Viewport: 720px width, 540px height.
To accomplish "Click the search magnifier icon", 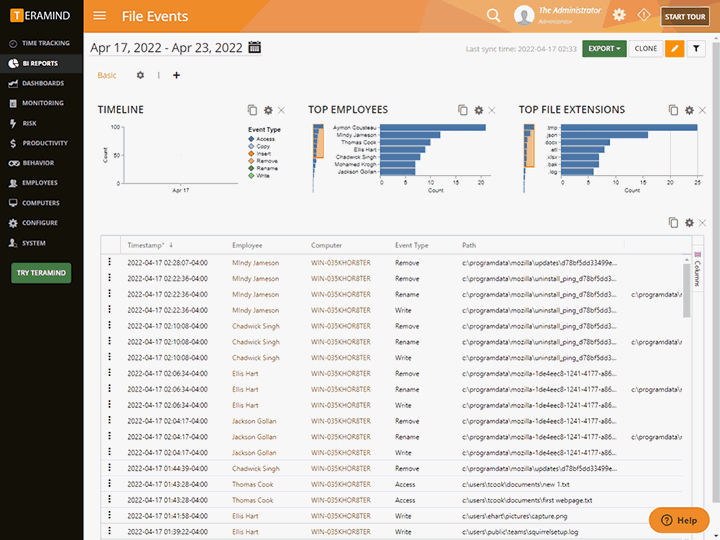I will [x=493, y=15].
